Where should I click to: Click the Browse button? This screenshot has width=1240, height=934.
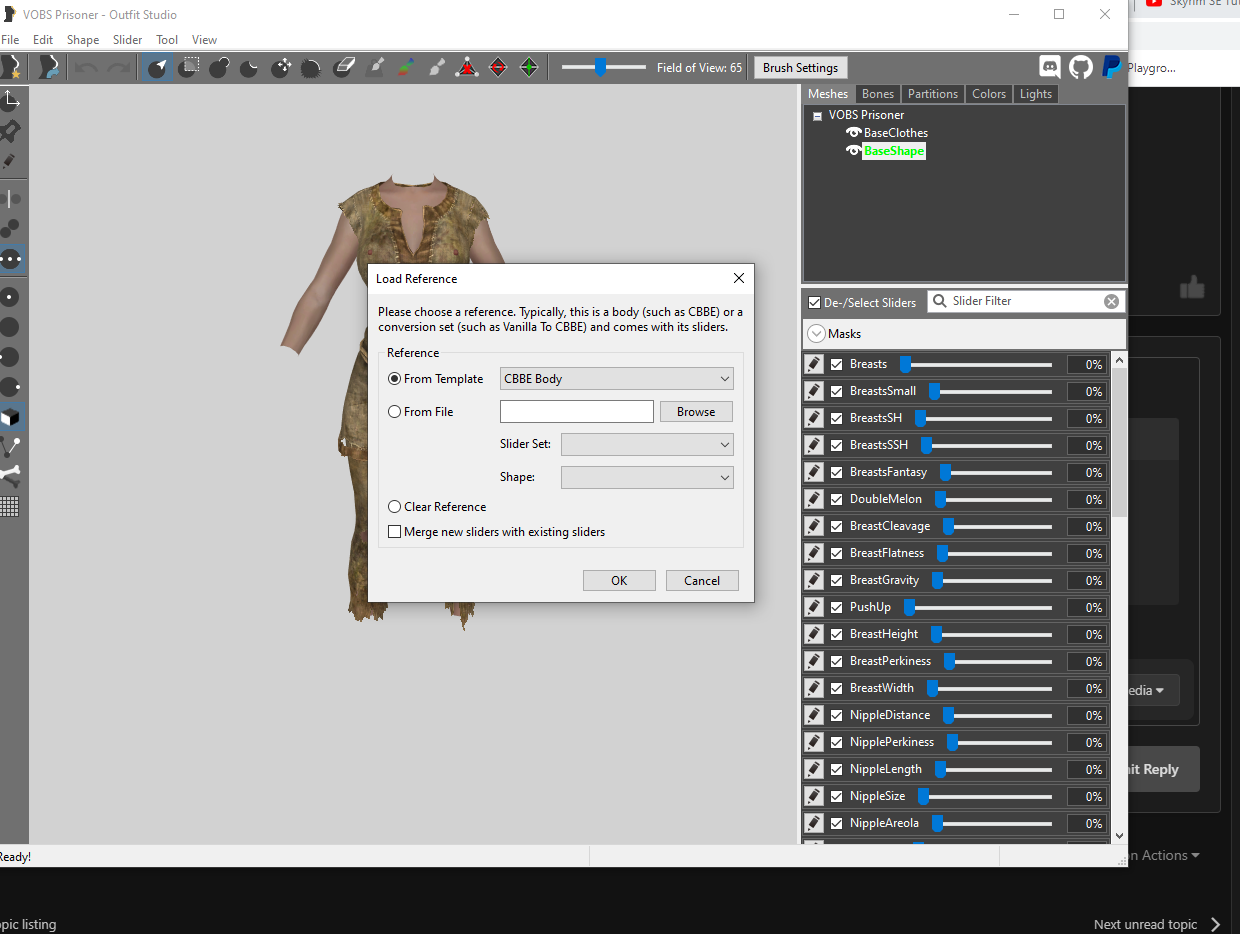[x=696, y=411]
